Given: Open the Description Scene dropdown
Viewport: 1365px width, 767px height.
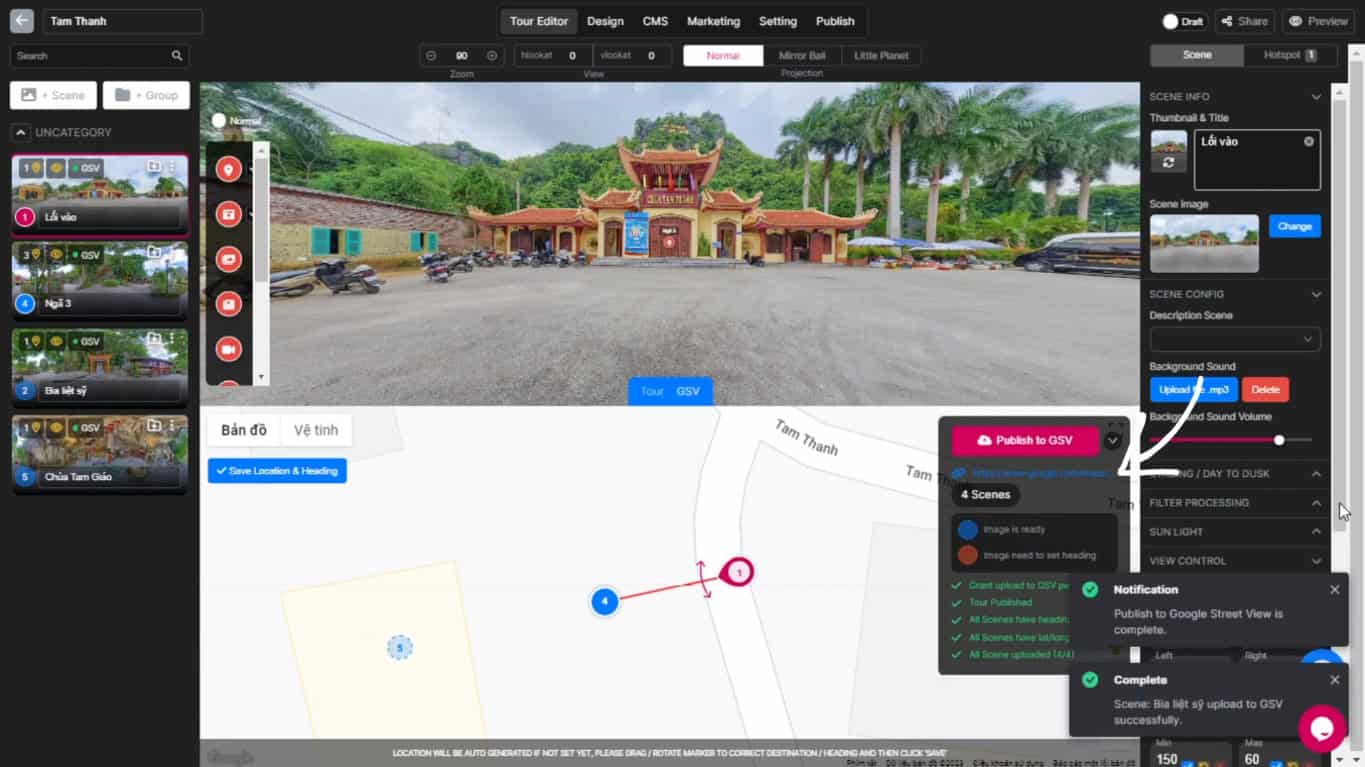Looking at the screenshot, I should tap(1235, 340).
